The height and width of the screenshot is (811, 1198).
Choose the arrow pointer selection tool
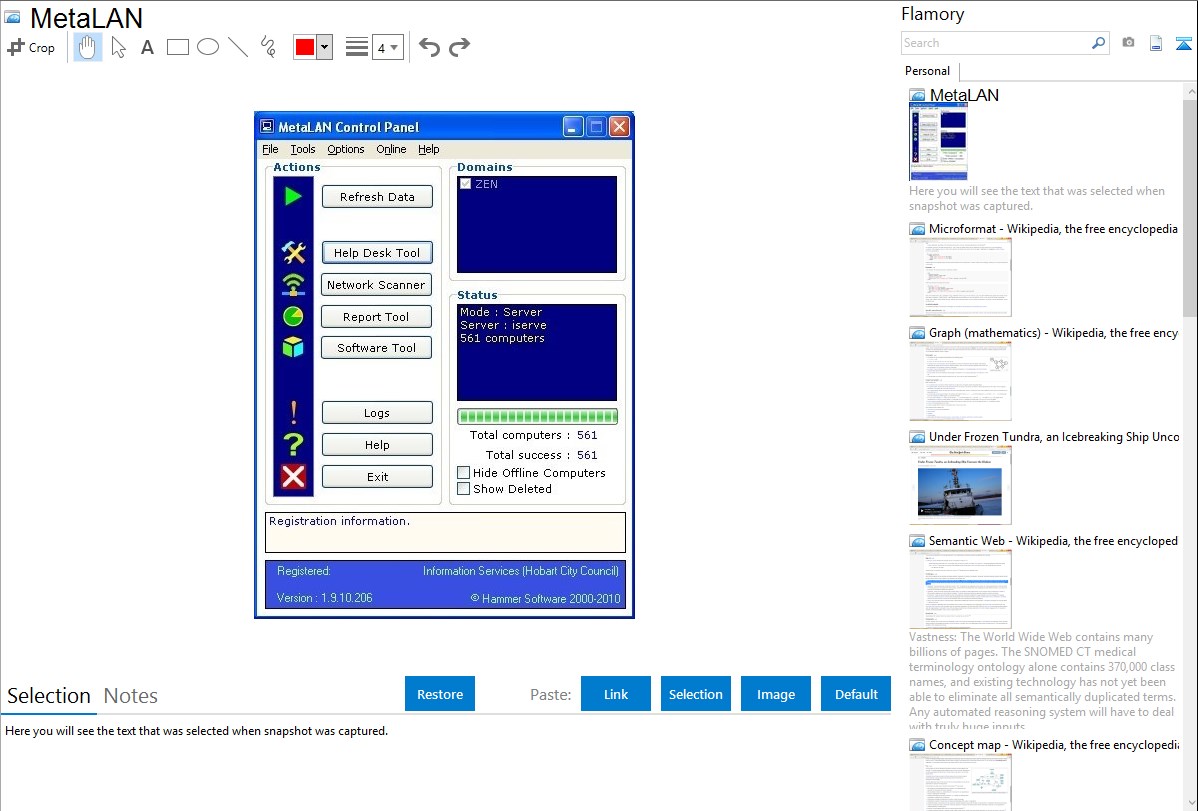pyautogui.click(x=118, y=47)
